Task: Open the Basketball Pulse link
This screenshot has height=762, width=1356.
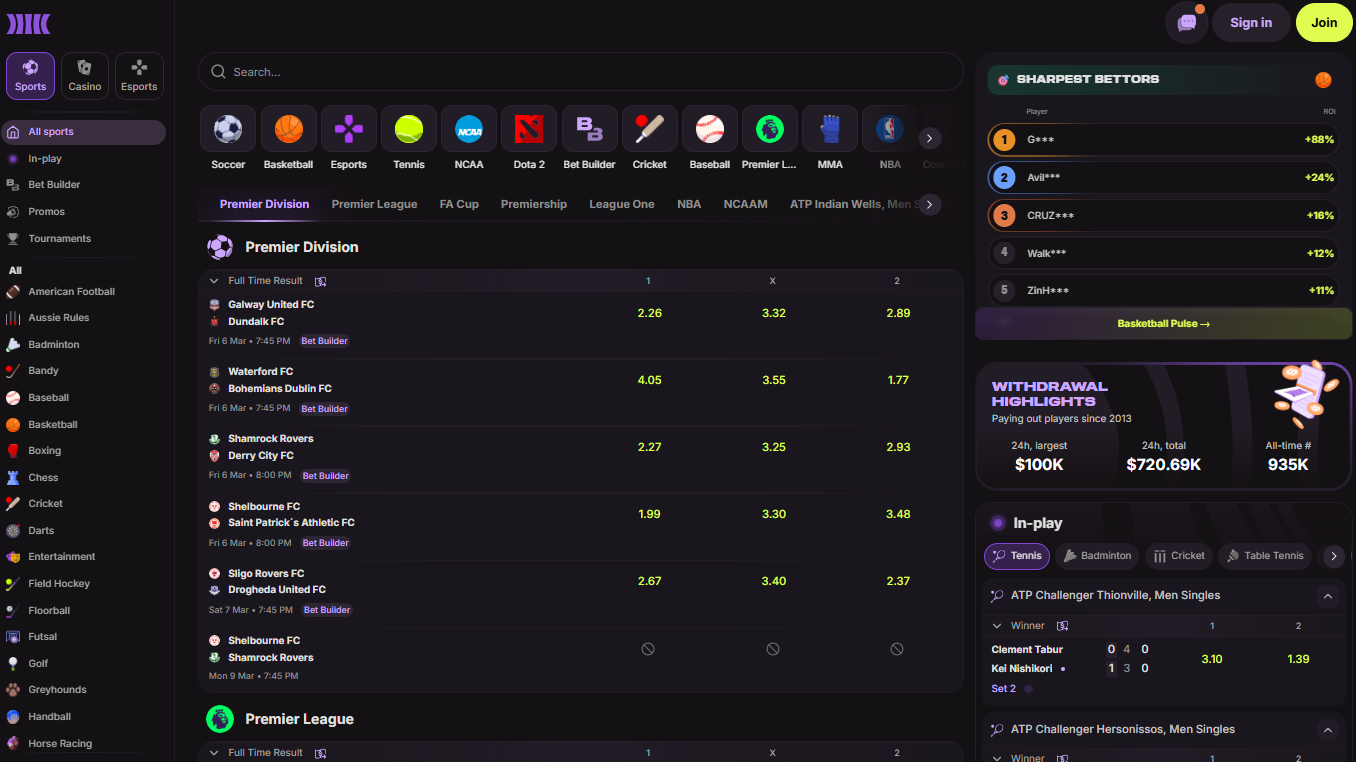Action: tap(1163, 324)
